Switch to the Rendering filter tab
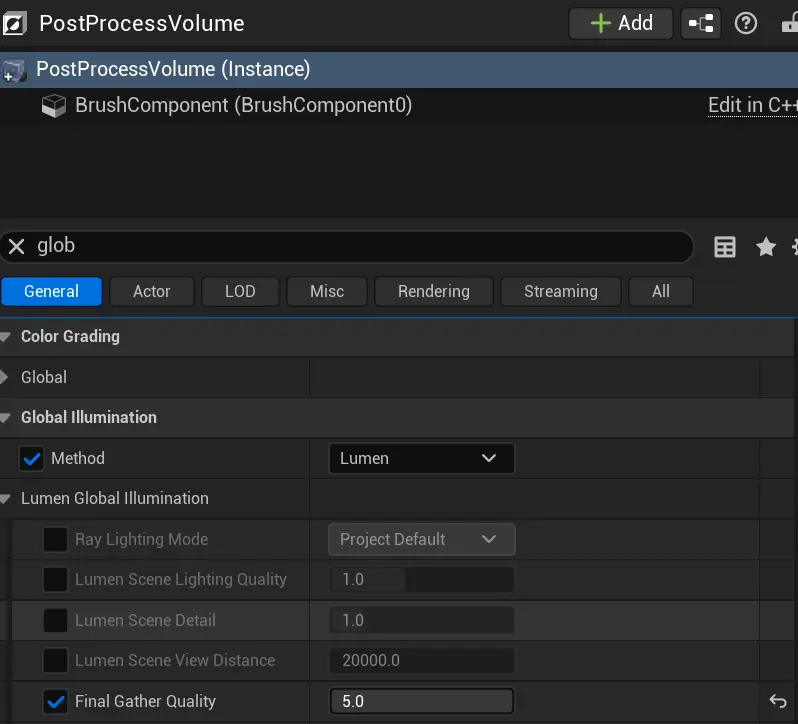 point(433,291)
